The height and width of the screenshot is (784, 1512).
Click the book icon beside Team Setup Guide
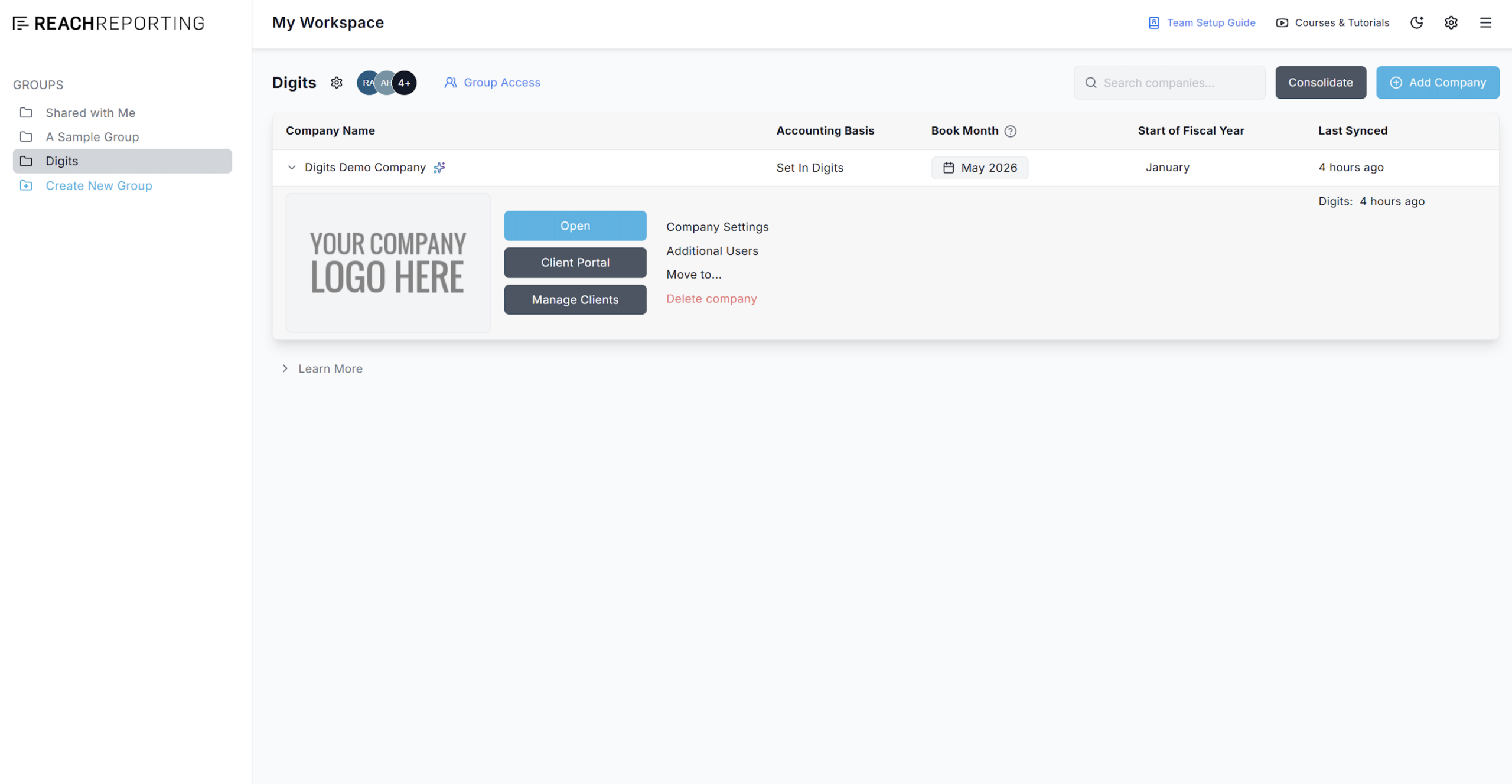pos(1154,22)
